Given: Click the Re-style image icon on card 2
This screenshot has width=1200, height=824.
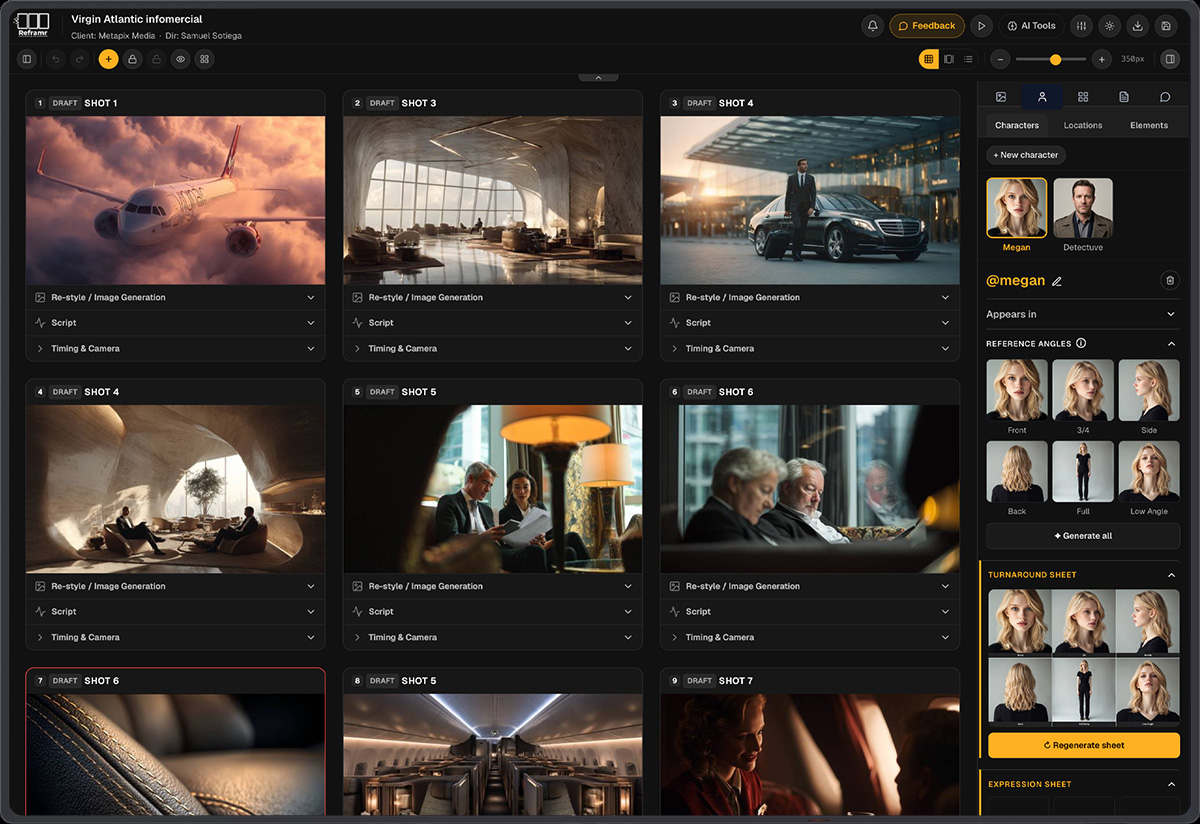Looking at the screenshot, I should [357, 297].
